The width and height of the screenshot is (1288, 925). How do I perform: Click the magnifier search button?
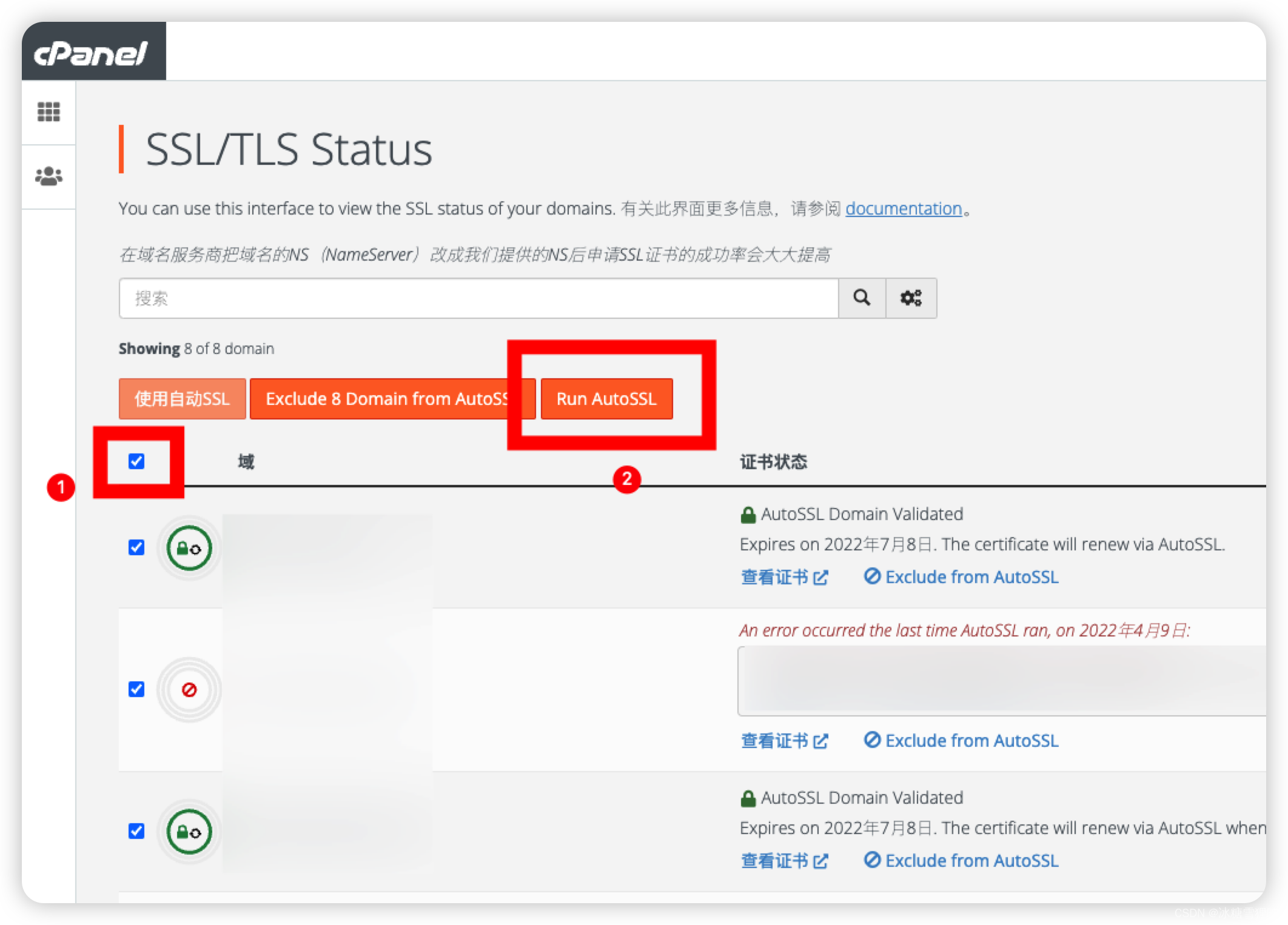(862, 298)
